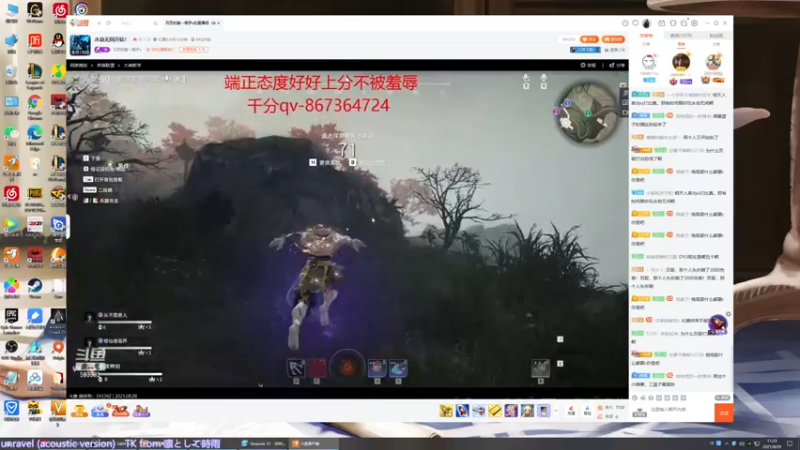Click the orange send button
The height and width of the screenshot is (450, 800).
click(x=723, y=413)
